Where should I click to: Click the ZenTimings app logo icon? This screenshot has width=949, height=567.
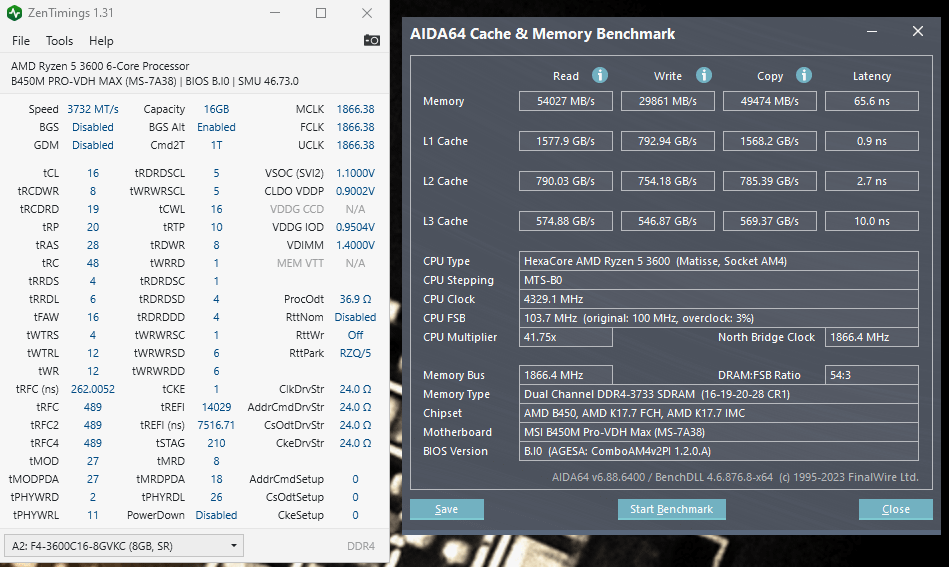(14, 13)
